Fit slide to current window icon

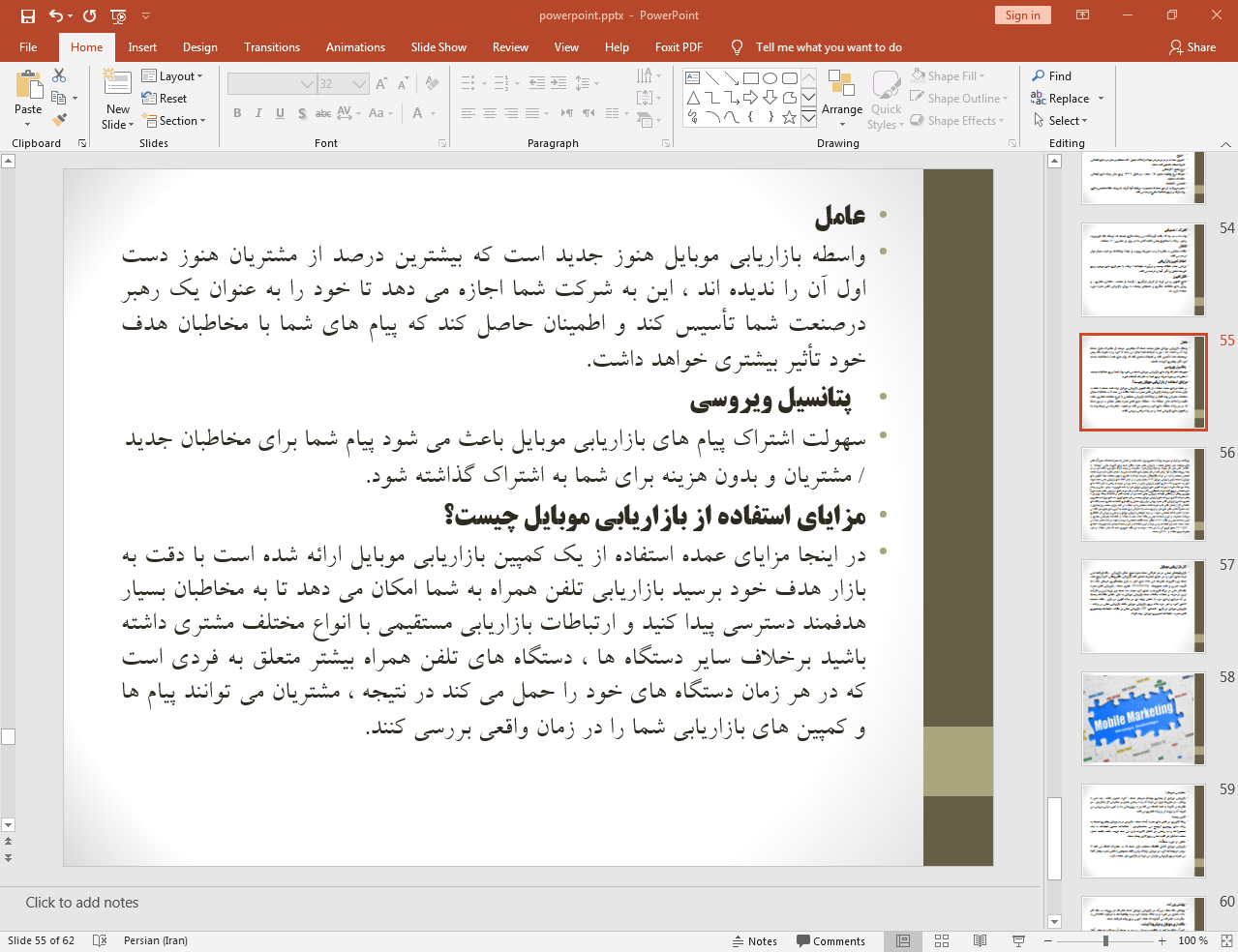(1226, 940)
